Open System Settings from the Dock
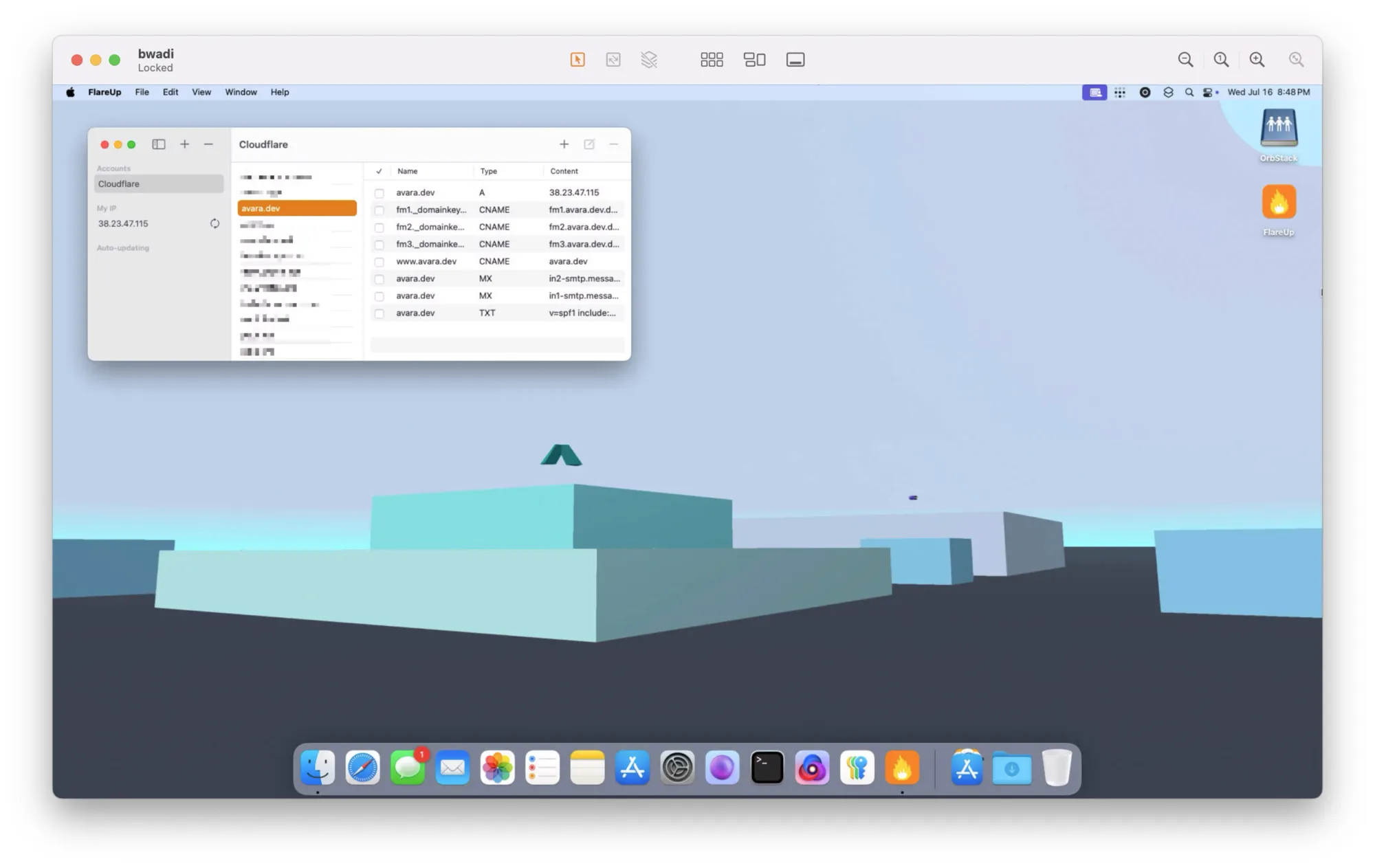Screen dimensions: 1375x868 pyautogui.click(x=677, y=768)
